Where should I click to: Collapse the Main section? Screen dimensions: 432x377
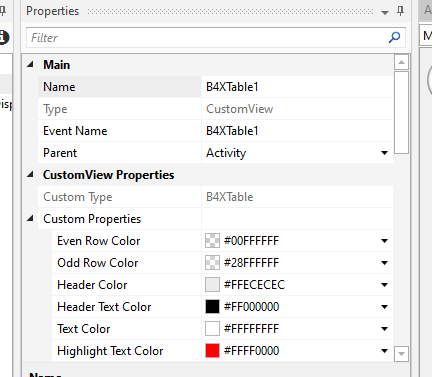pos(30,64)
